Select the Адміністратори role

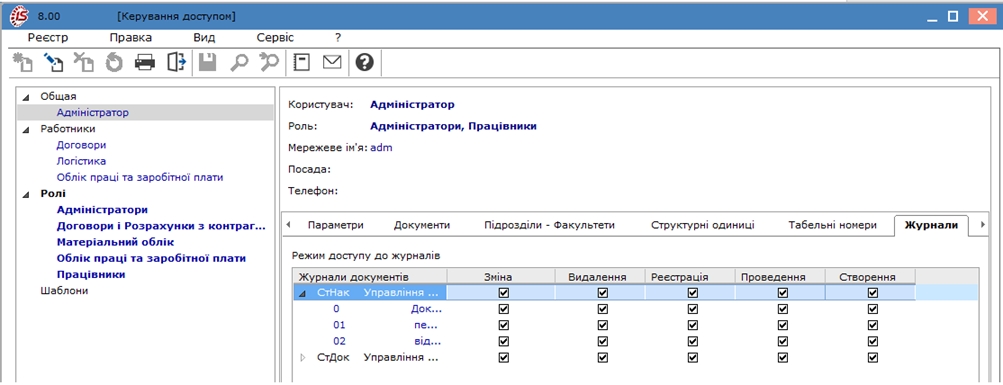102,210
